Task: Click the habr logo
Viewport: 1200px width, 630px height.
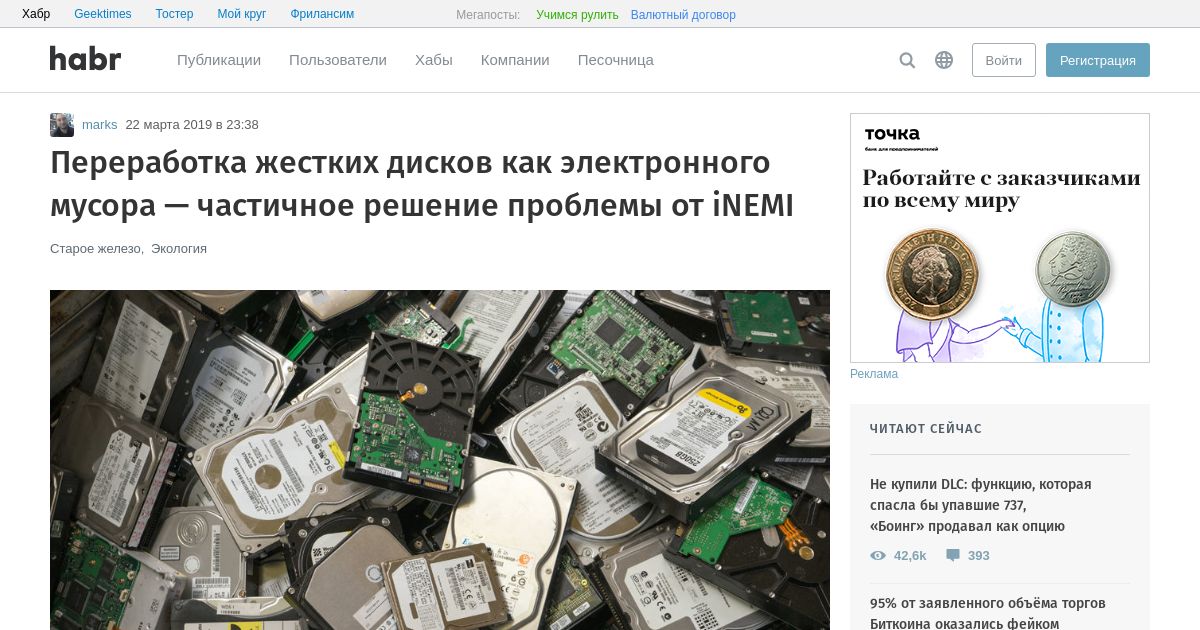Action: [x=86, y=59]
